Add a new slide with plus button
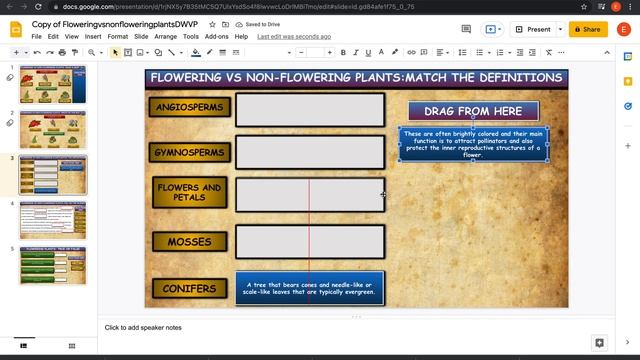This screenshot has width=640, height=360. point(16,53)
